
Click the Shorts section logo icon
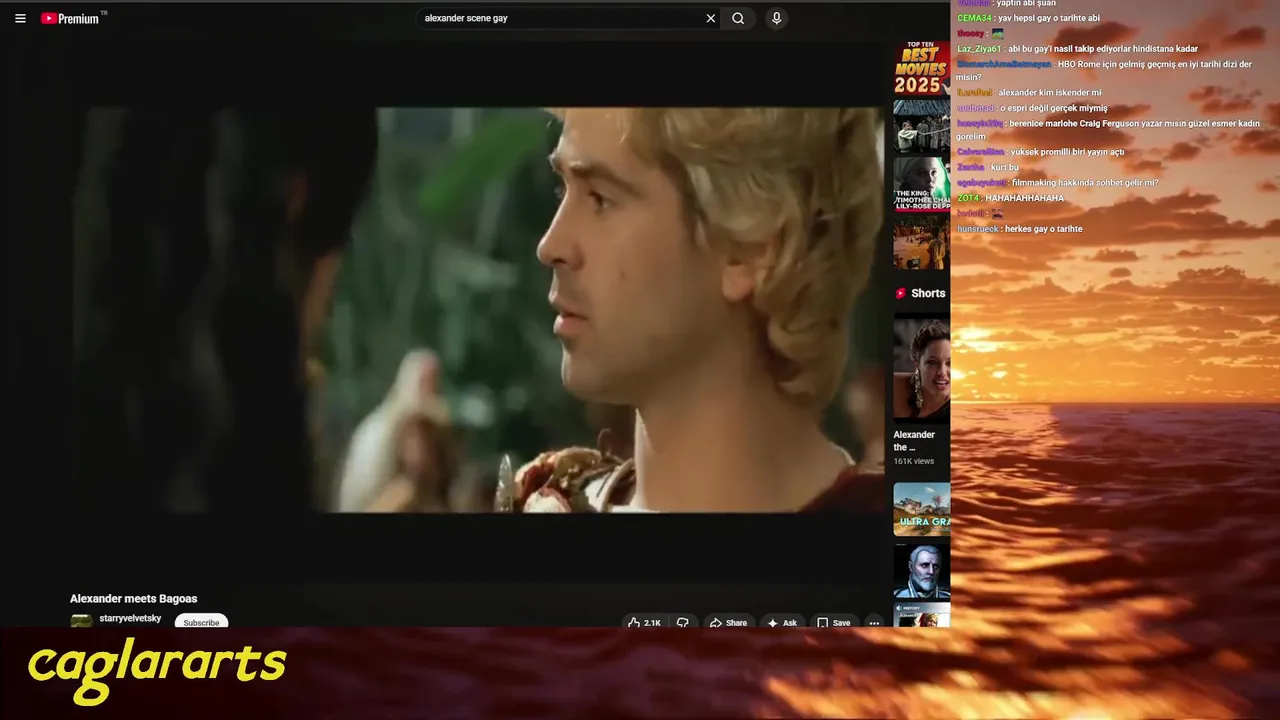coord(900,293)
